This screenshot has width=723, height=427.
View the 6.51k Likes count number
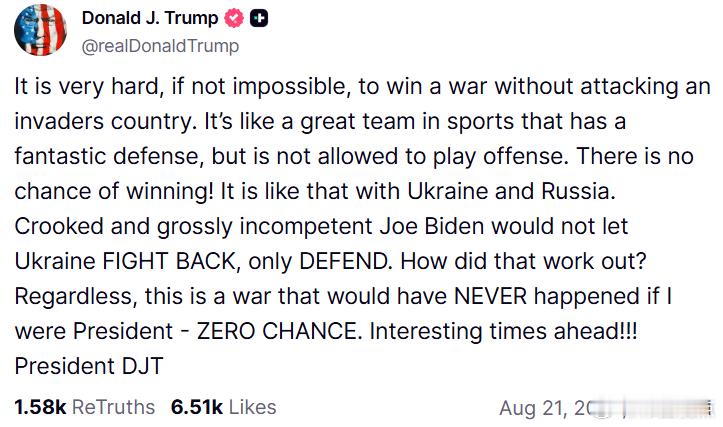pyautogui.click(x=197, y=407)
